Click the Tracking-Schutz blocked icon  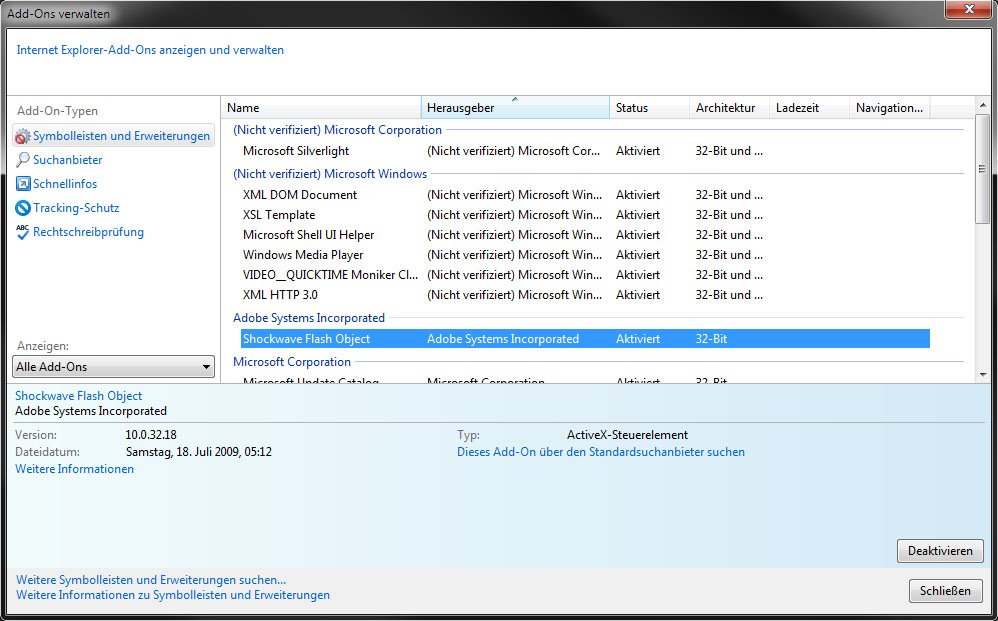(23, 208)
